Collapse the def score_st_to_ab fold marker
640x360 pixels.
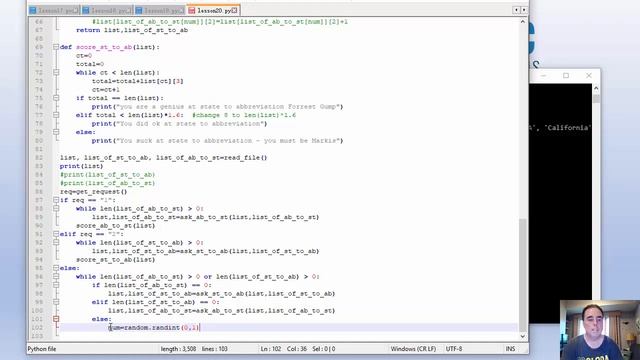[56, 47]
